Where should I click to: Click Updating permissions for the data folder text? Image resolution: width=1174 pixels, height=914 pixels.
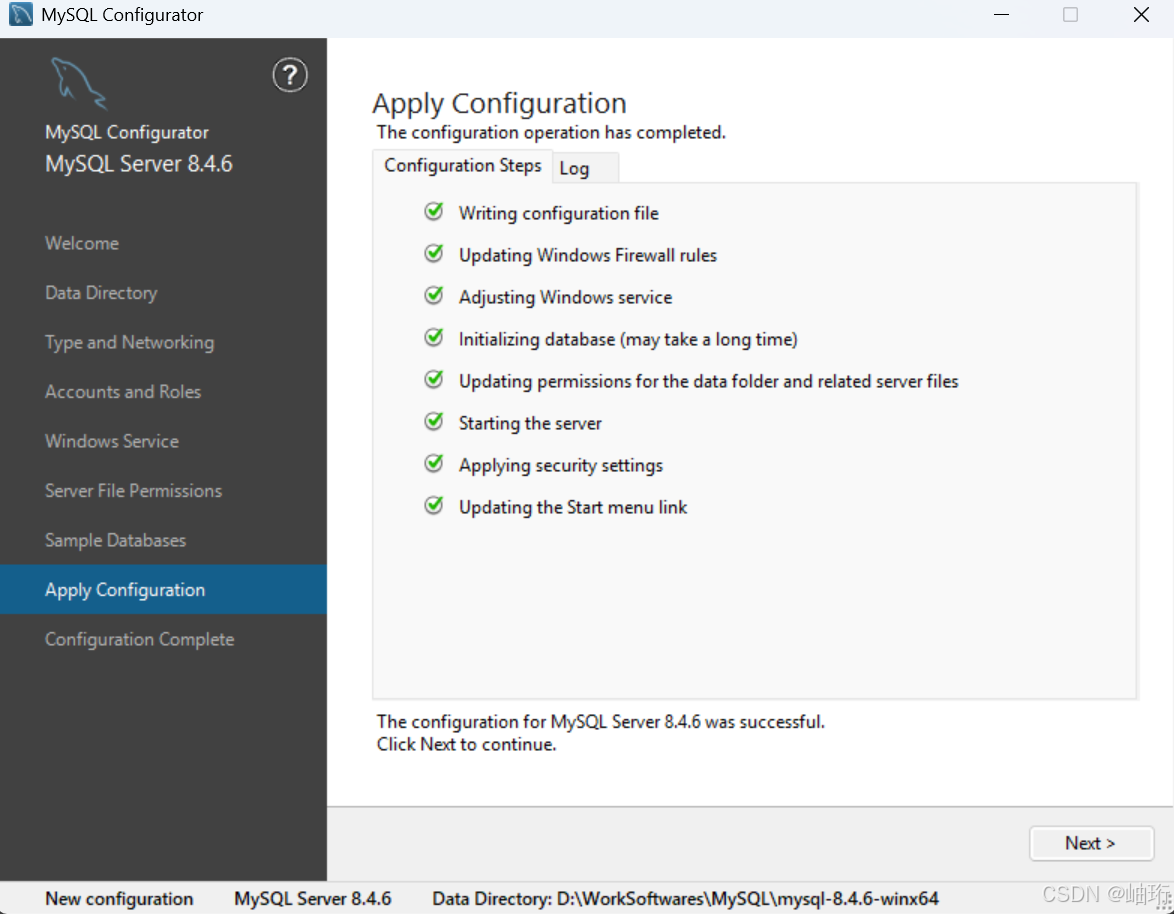tap(708, 381)
